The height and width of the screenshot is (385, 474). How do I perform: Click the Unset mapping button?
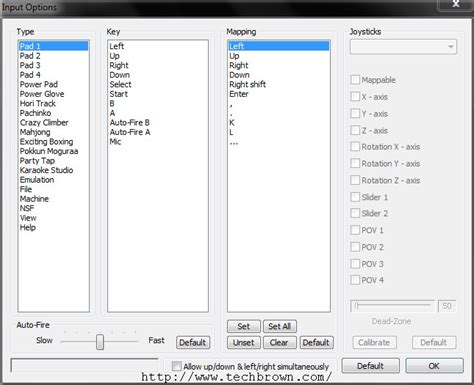click(244, 343)
